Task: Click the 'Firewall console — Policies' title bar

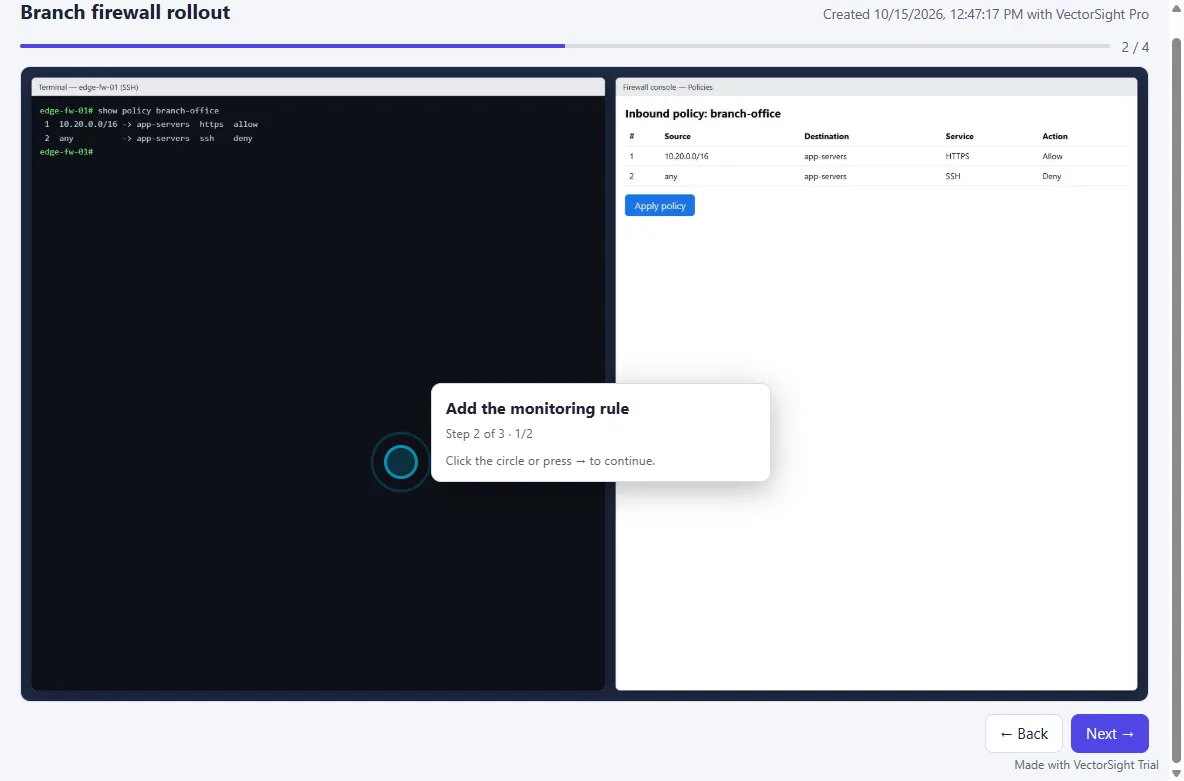Action: point(876,87)
